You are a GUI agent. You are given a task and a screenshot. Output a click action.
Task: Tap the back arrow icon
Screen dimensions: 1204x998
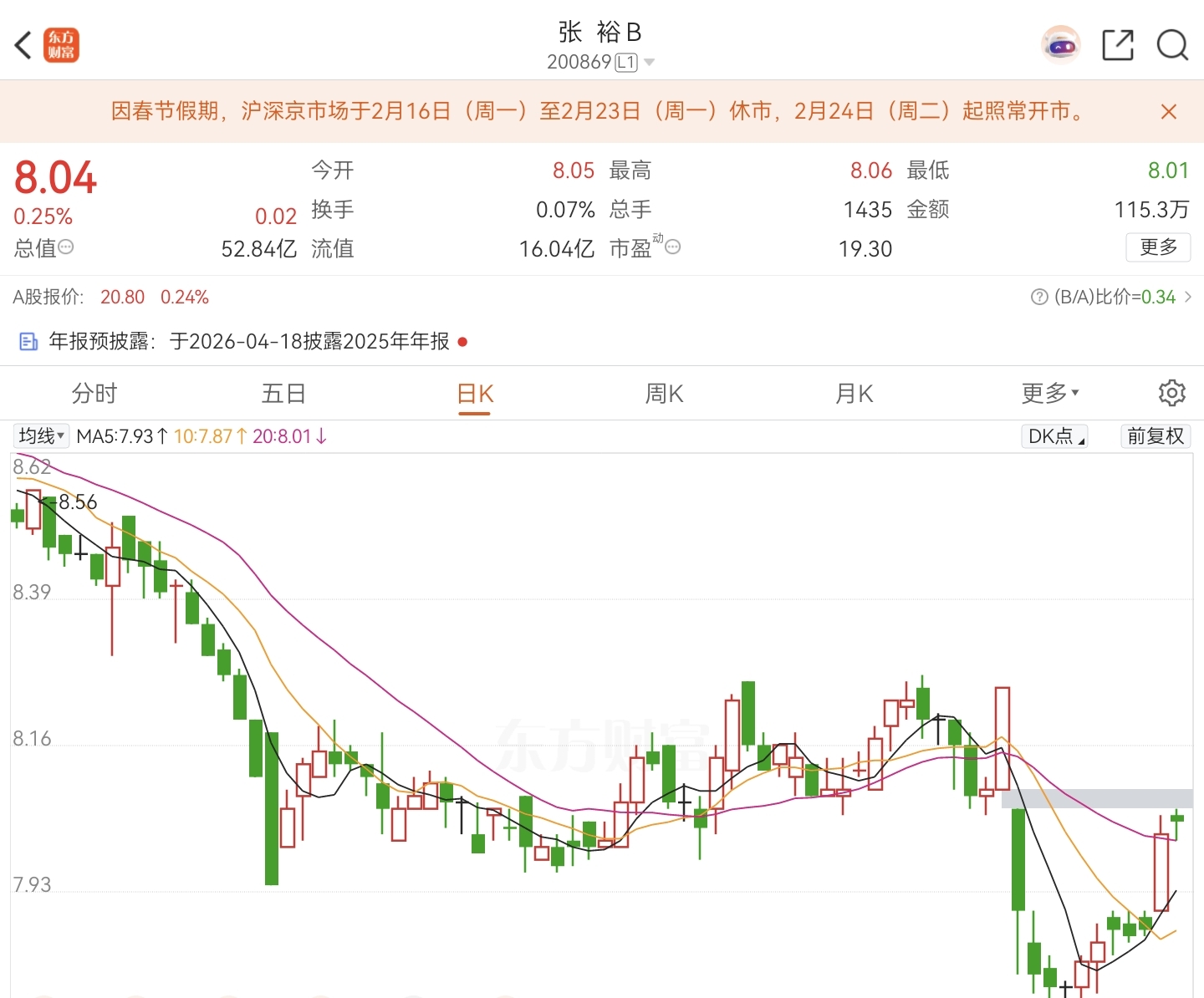pyautogui.click(x=23, y=45)
